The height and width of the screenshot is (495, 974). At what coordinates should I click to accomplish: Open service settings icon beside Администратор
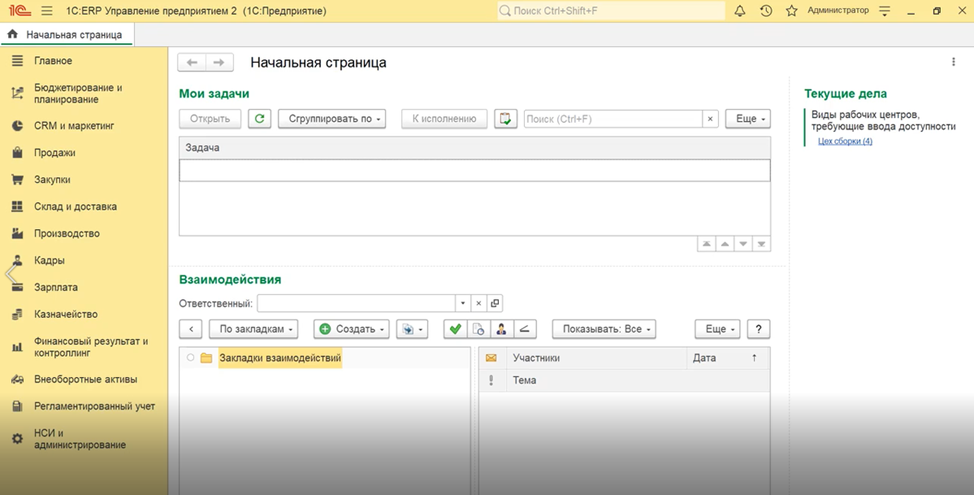pyautogui.click(x=885, y=11)
